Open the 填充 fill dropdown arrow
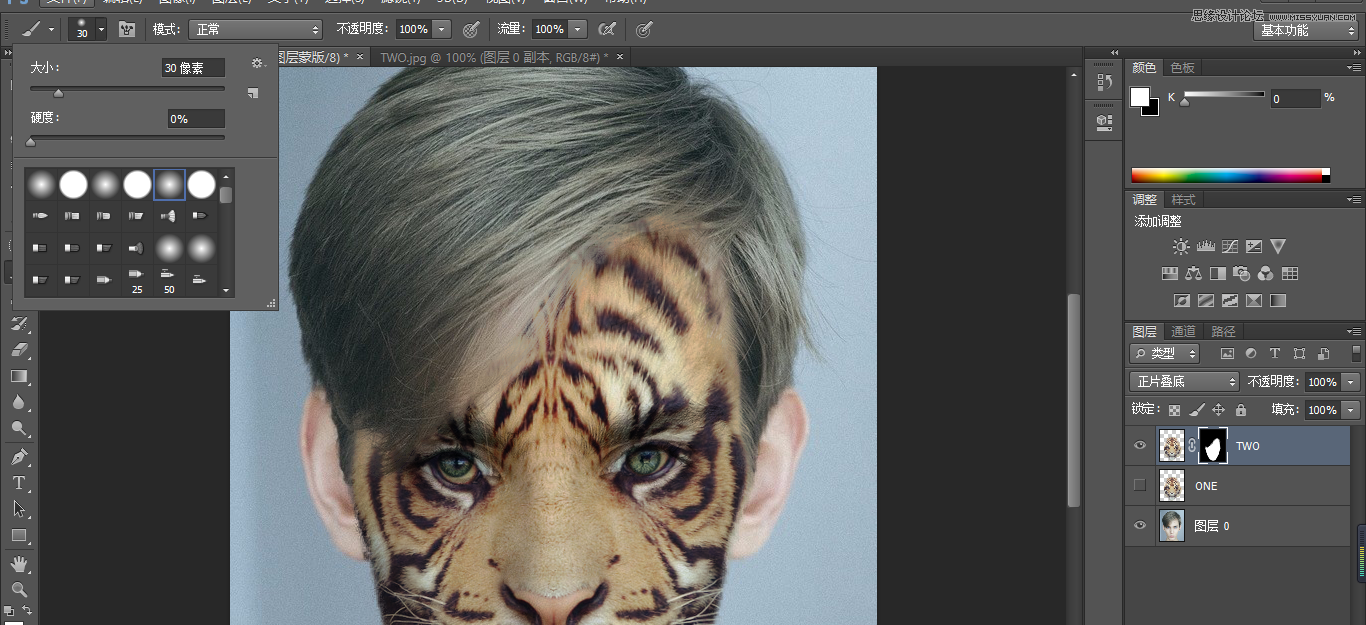Viewport: 1366px width, 625px height. tap(1352, 410)
